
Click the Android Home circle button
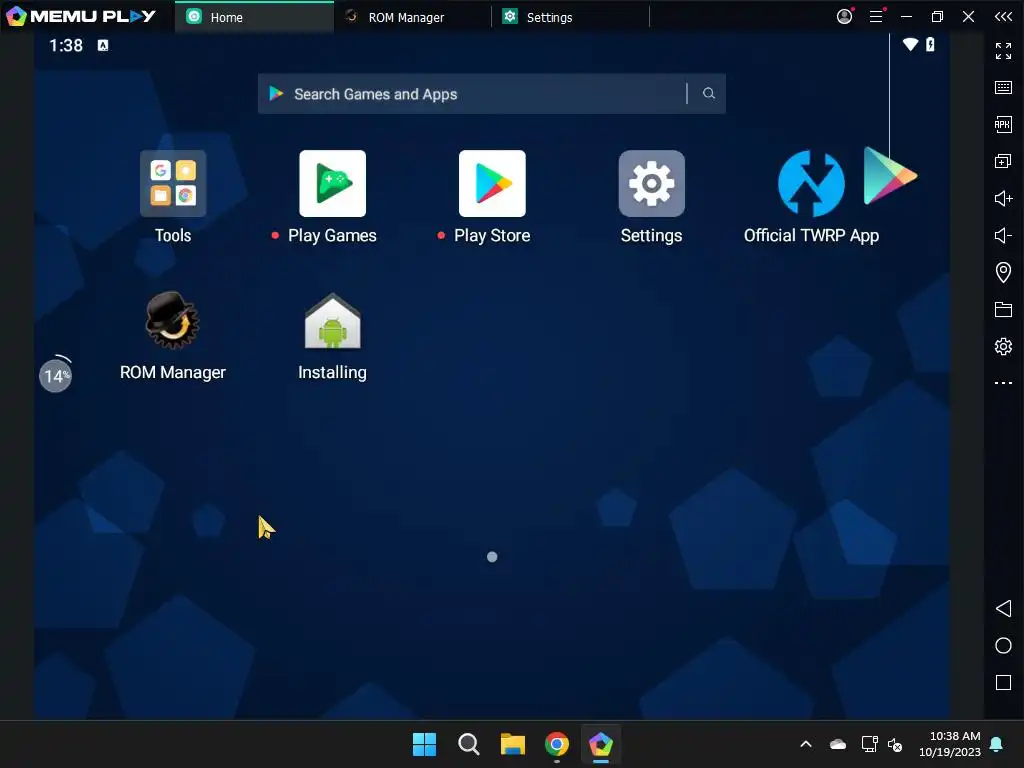(1003, 645)
